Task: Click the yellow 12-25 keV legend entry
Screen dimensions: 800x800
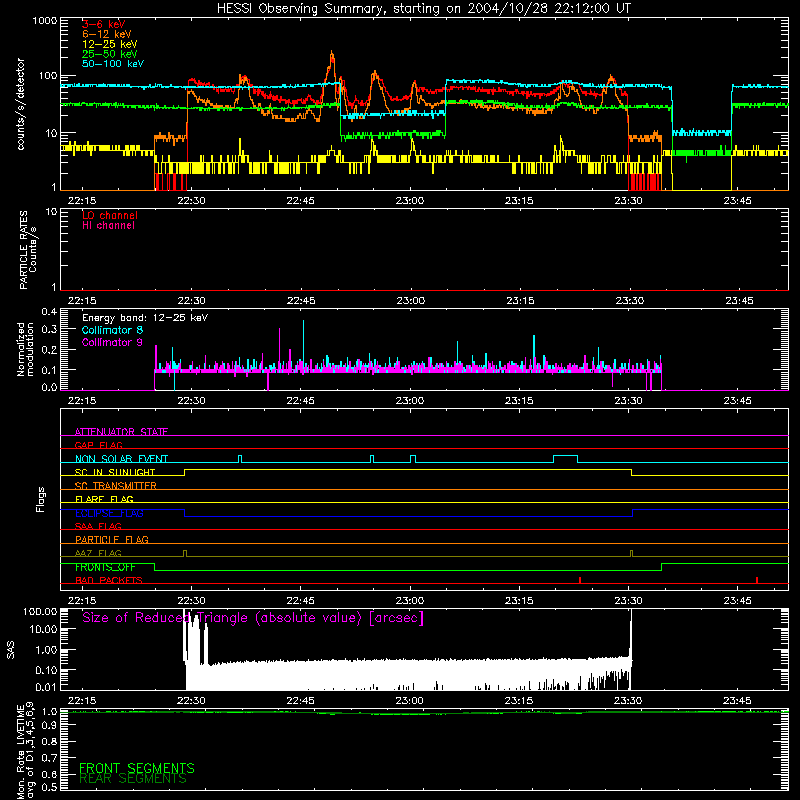Action: [x=110, y=44]
